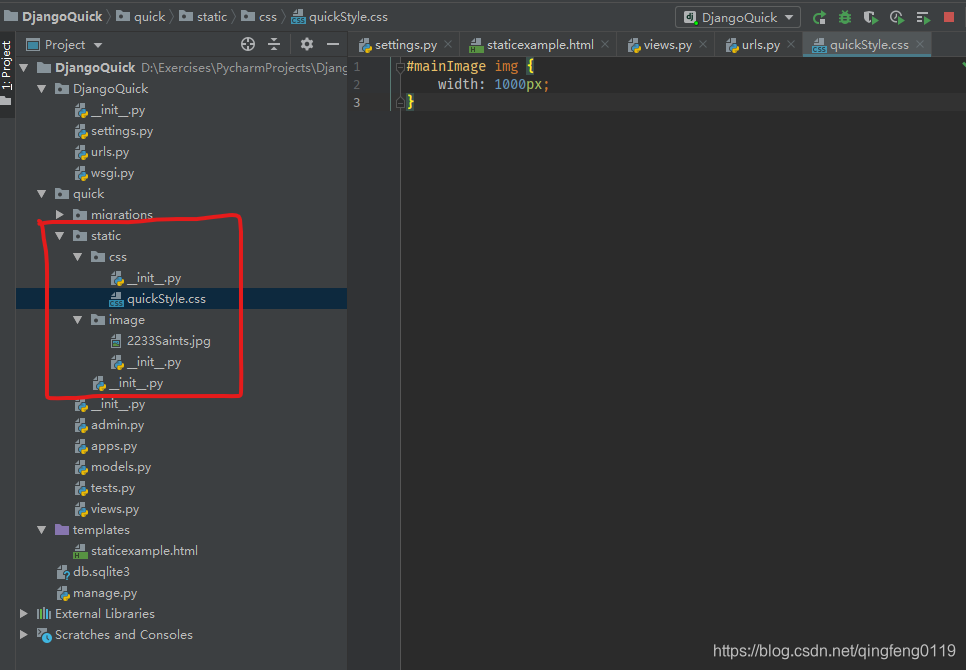Run with profiler clock icon

point(897,18)
